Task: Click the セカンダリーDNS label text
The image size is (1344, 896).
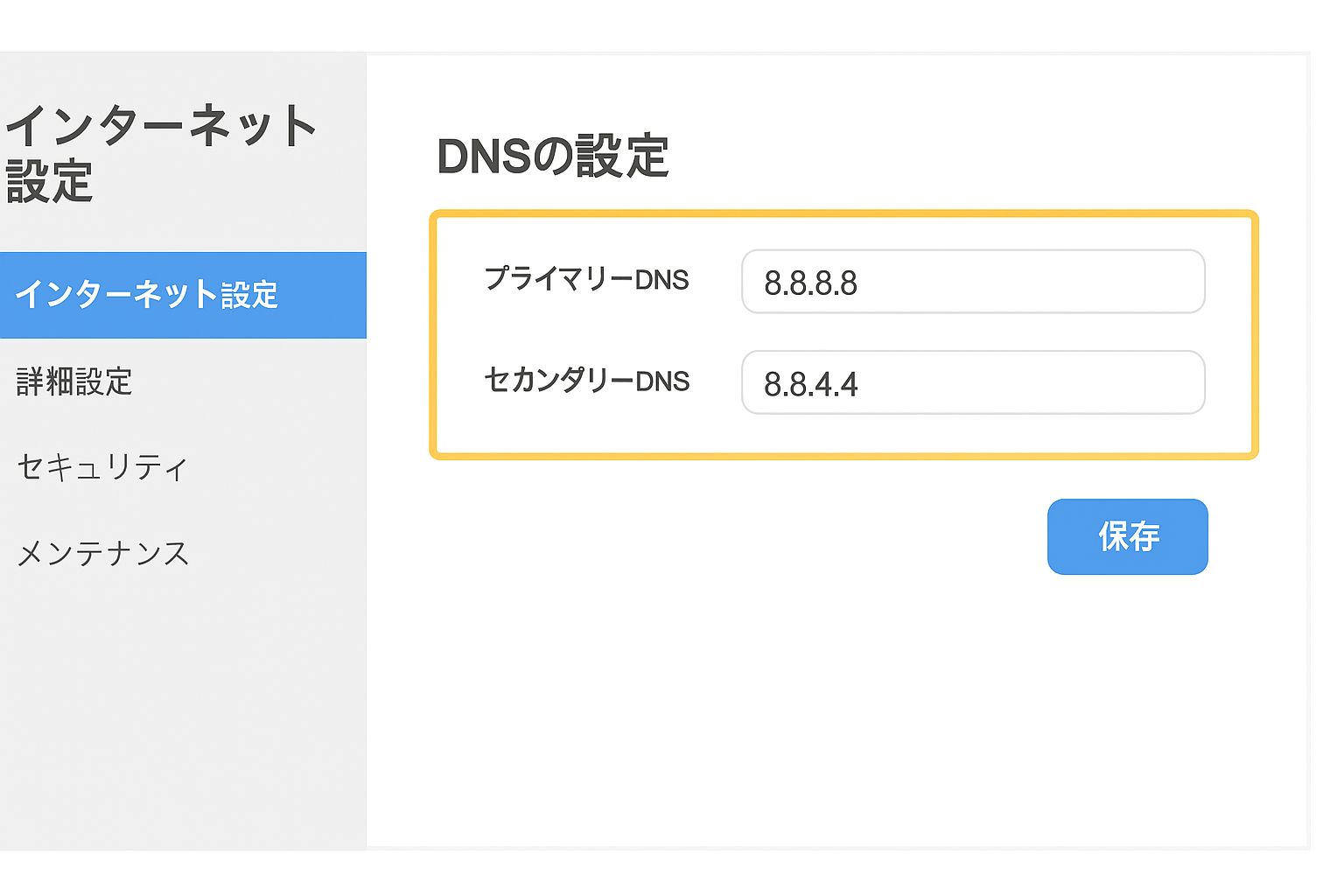Action: 587,381
